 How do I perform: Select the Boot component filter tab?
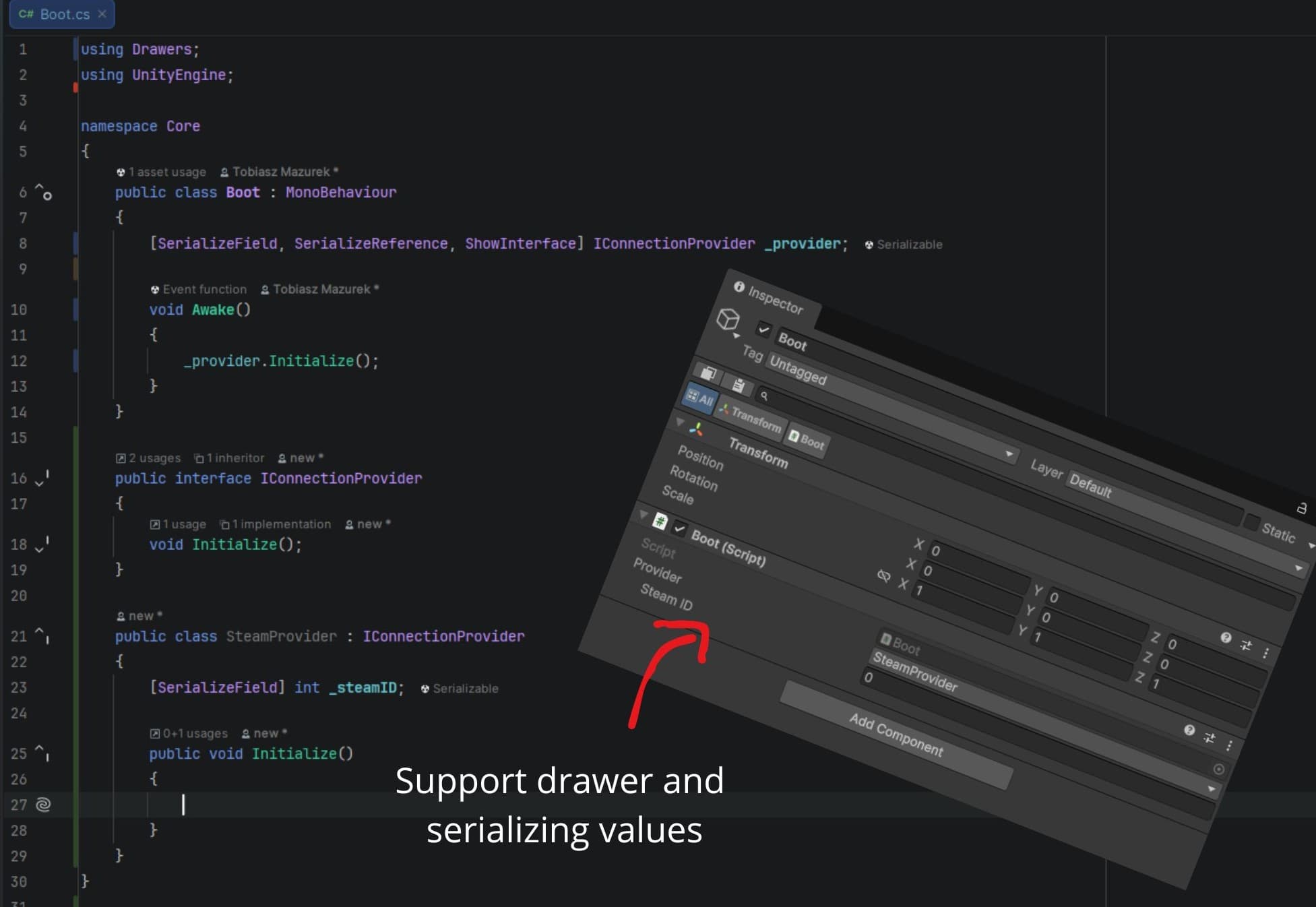(x=807, y=441)
